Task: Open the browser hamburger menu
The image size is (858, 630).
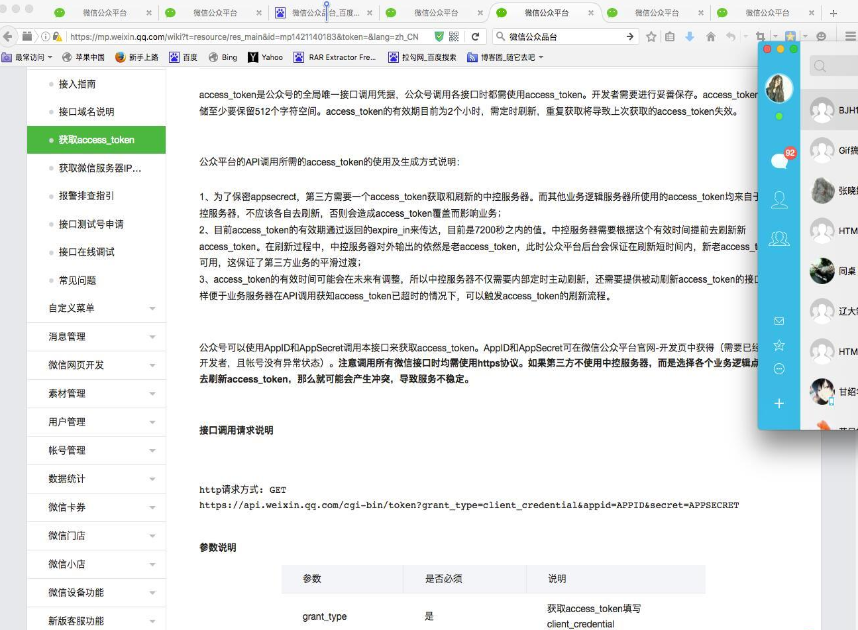Action: pyautogui.click(x=850, y=37)
